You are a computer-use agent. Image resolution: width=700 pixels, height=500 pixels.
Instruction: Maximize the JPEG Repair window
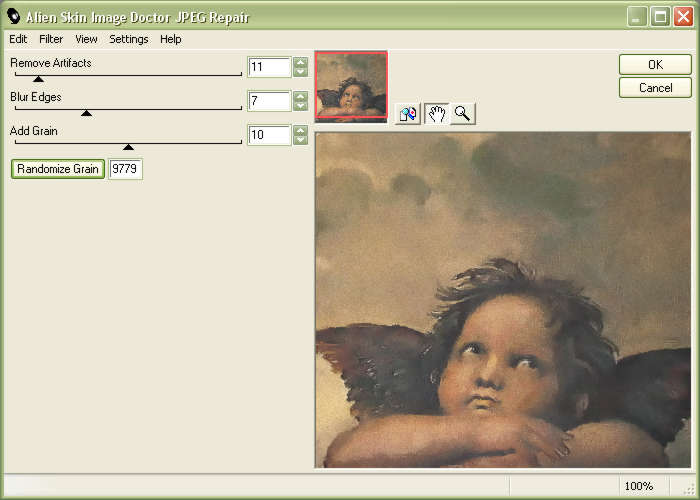click(660, 17)
